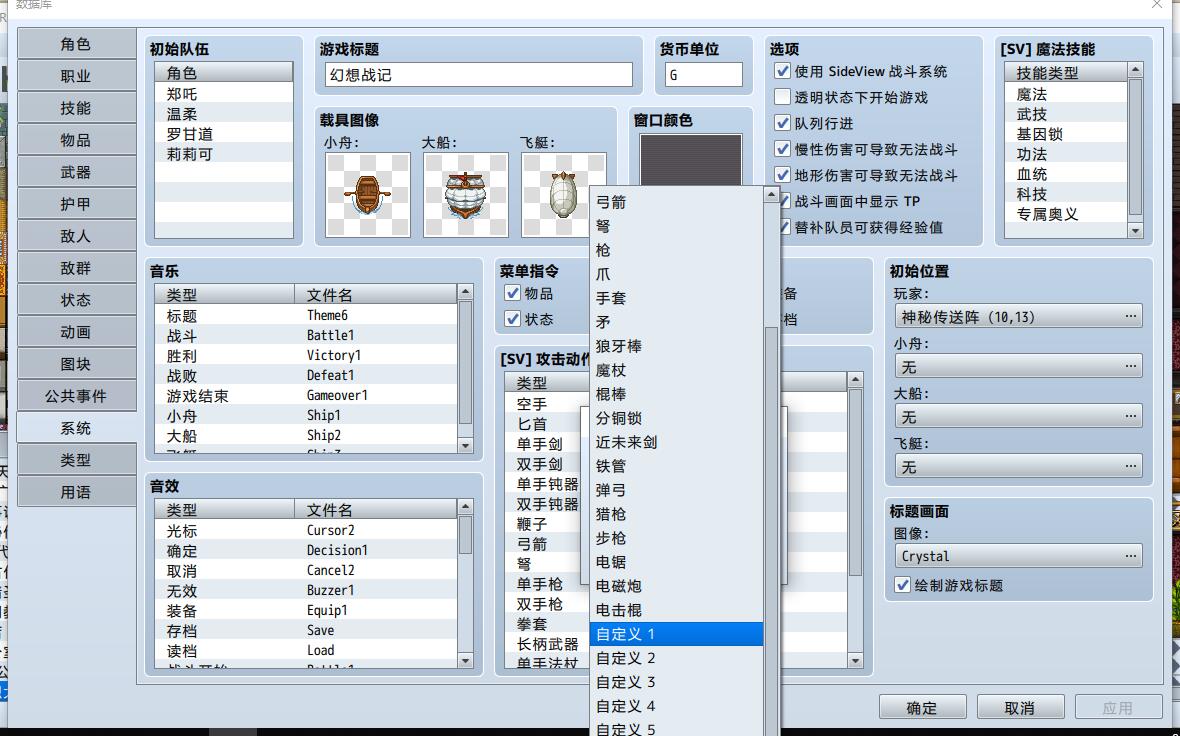Toggle 队列行进 checkbox
Screen dimensions: 1180x736
coord(783,123)
